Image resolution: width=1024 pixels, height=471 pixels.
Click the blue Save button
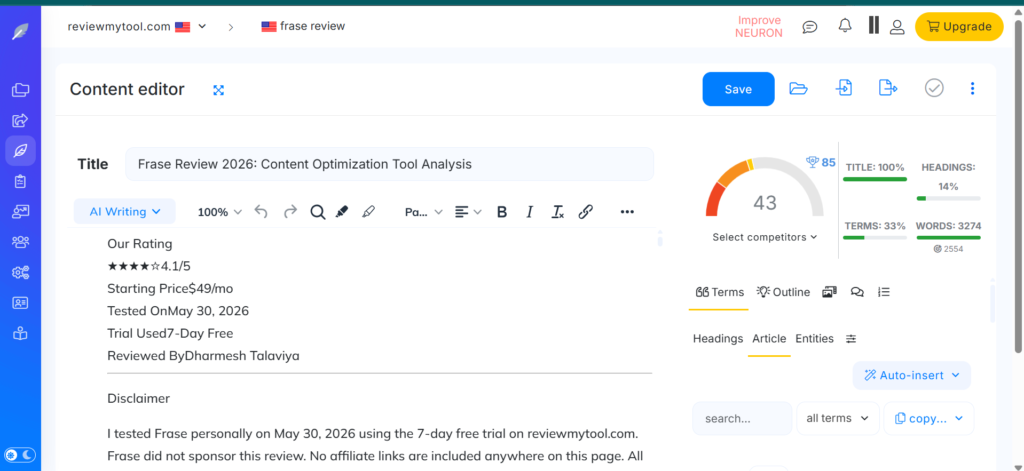738,89
